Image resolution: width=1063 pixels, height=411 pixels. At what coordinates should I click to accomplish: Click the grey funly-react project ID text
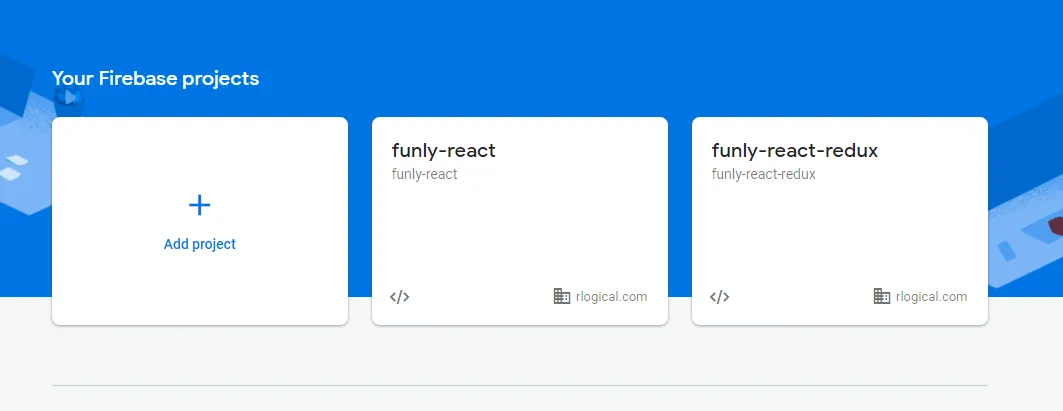(424, 174)
